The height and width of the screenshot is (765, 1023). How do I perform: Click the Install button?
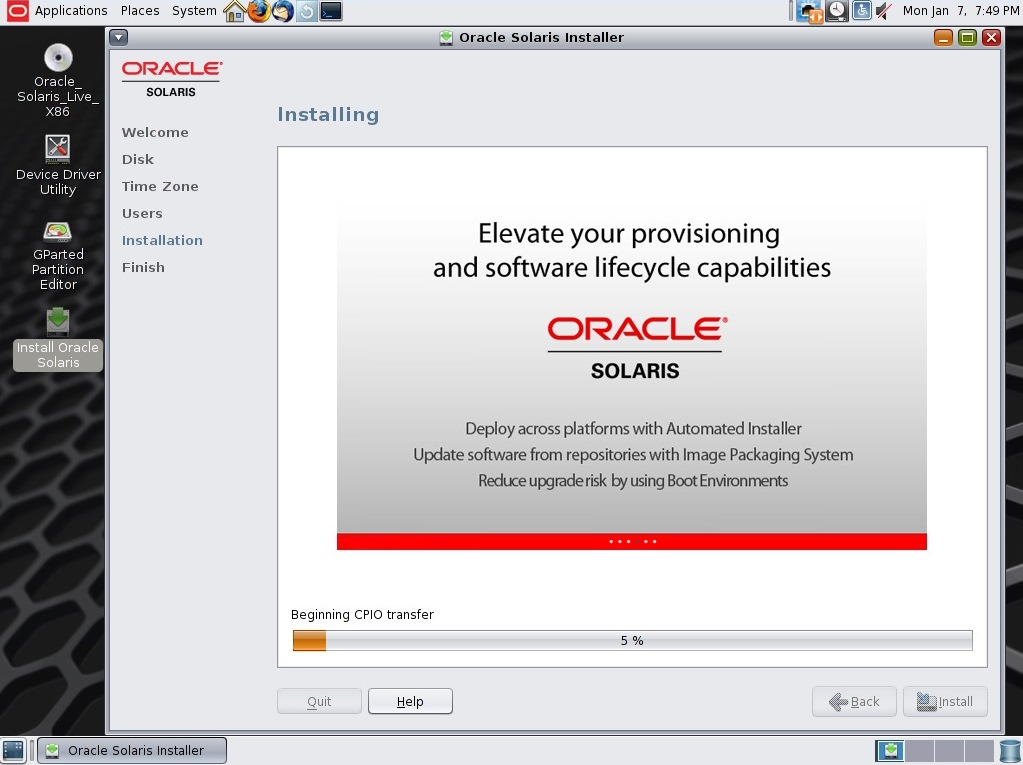[x=945, y=702]
